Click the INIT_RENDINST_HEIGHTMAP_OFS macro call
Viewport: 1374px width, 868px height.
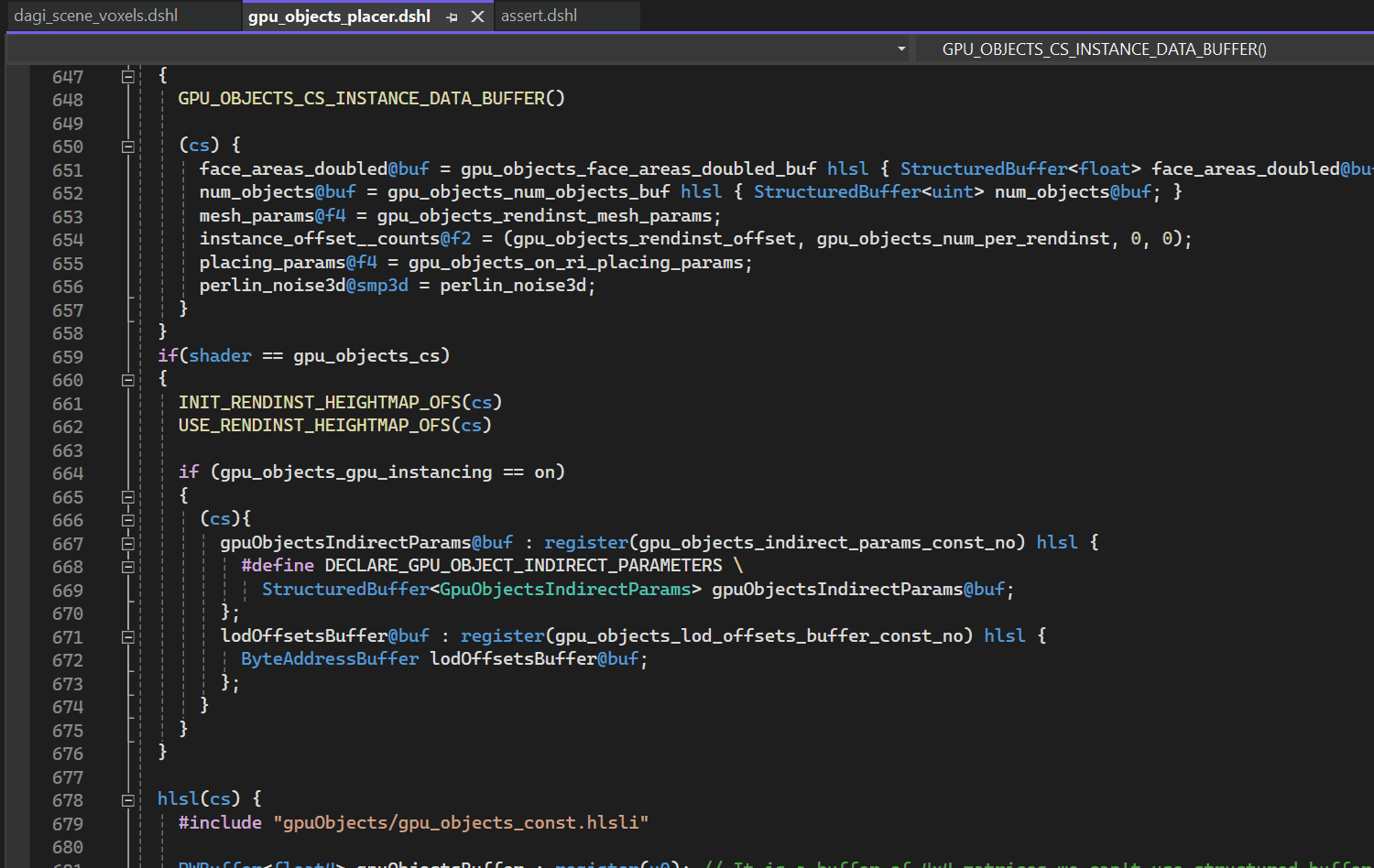coord(321,402)
